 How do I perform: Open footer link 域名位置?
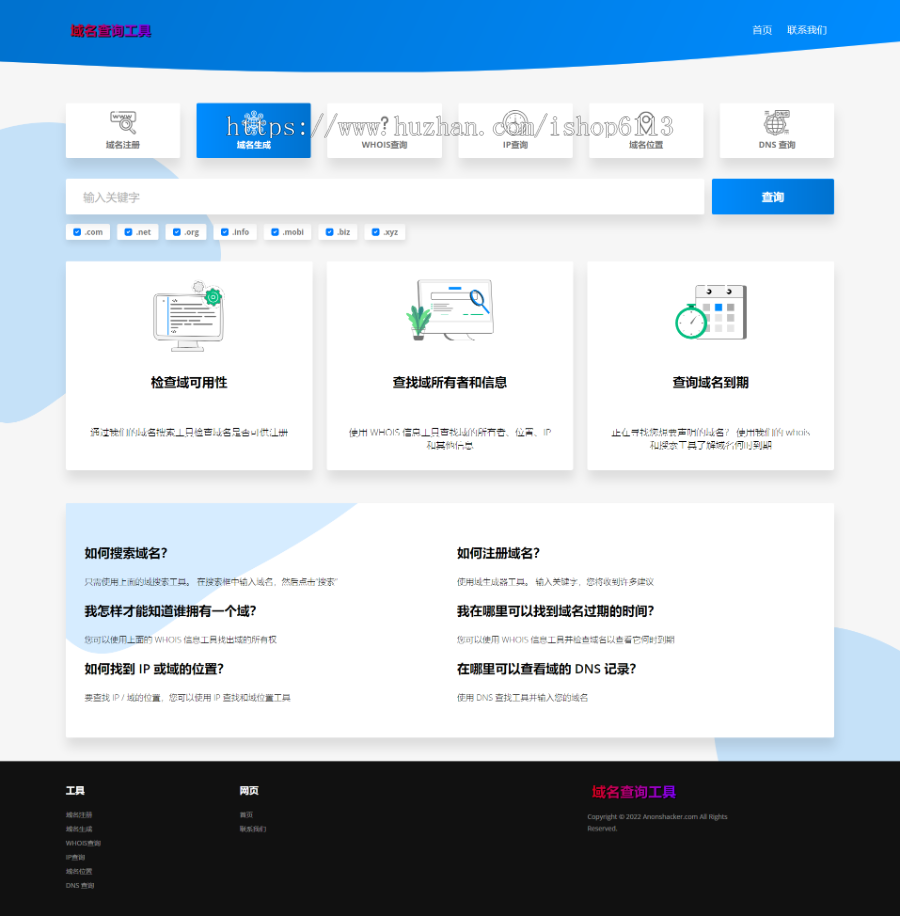(x=79, y=872)
